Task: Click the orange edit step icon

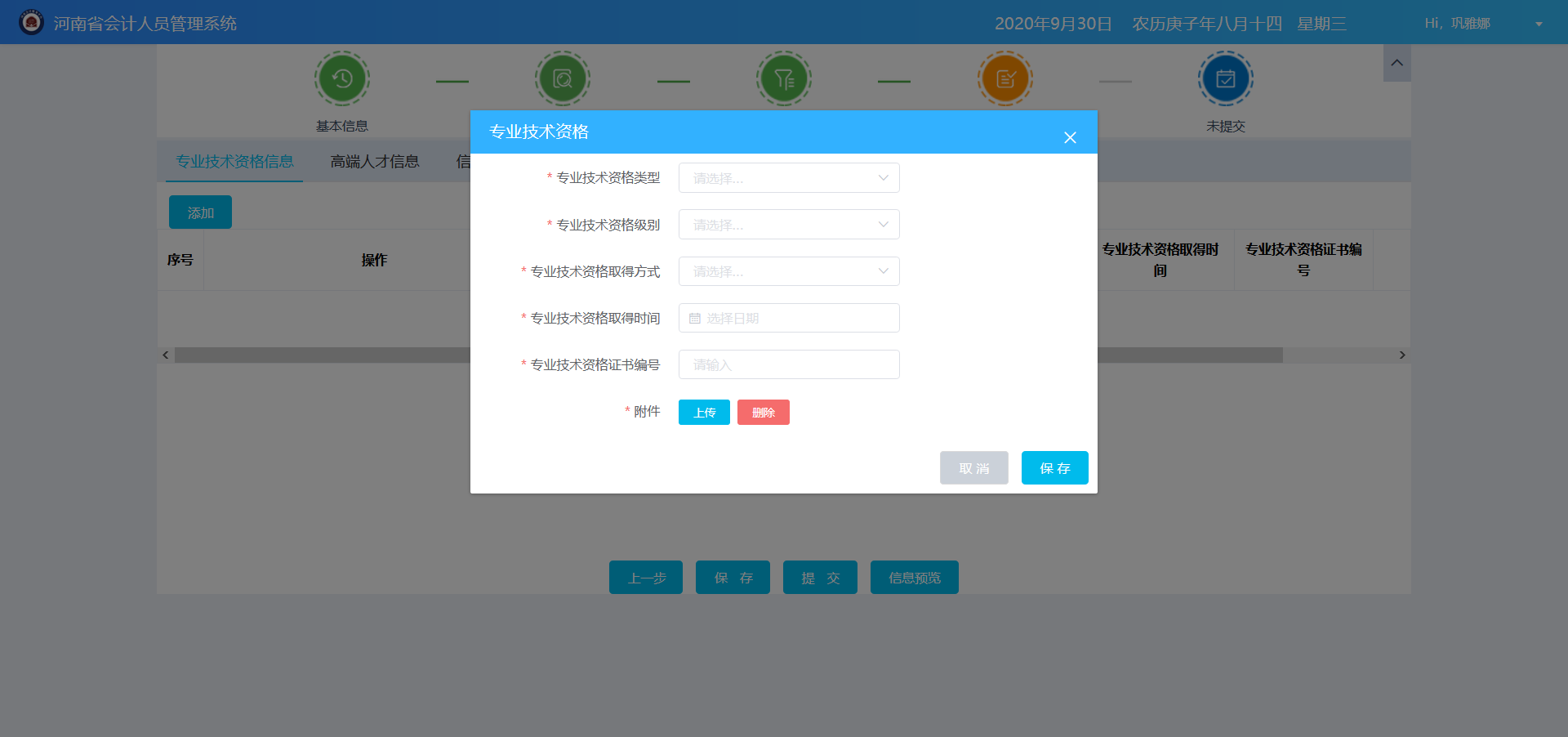Action: point(1004,78)
